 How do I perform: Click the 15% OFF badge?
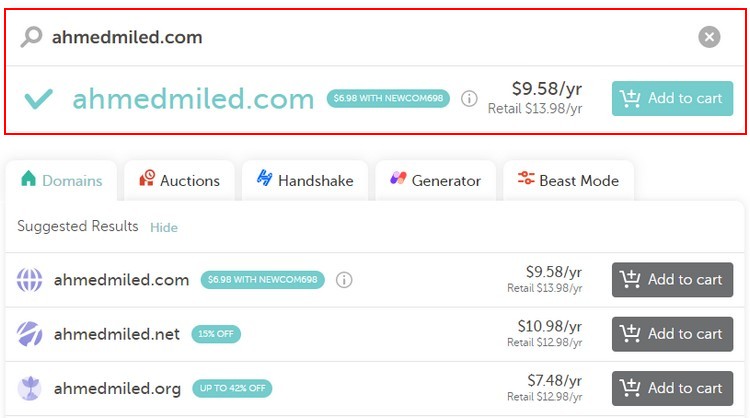[216, 334]
